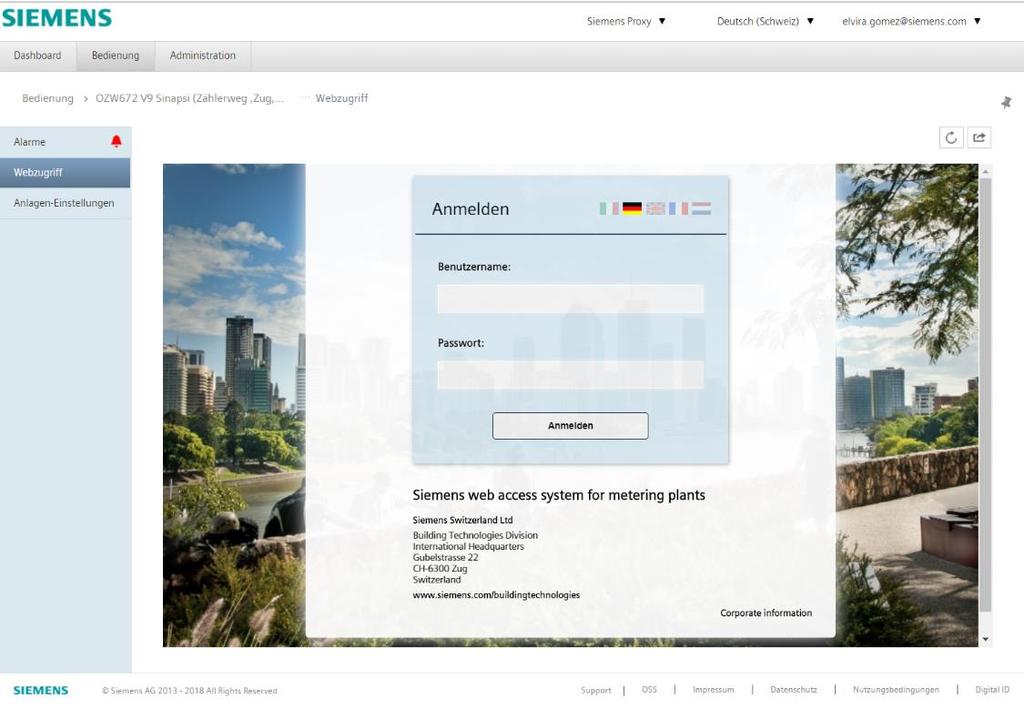Viewport: 1024px width, 709px height.
Task: Open the OSS footer link
Action: click(649, 689)
